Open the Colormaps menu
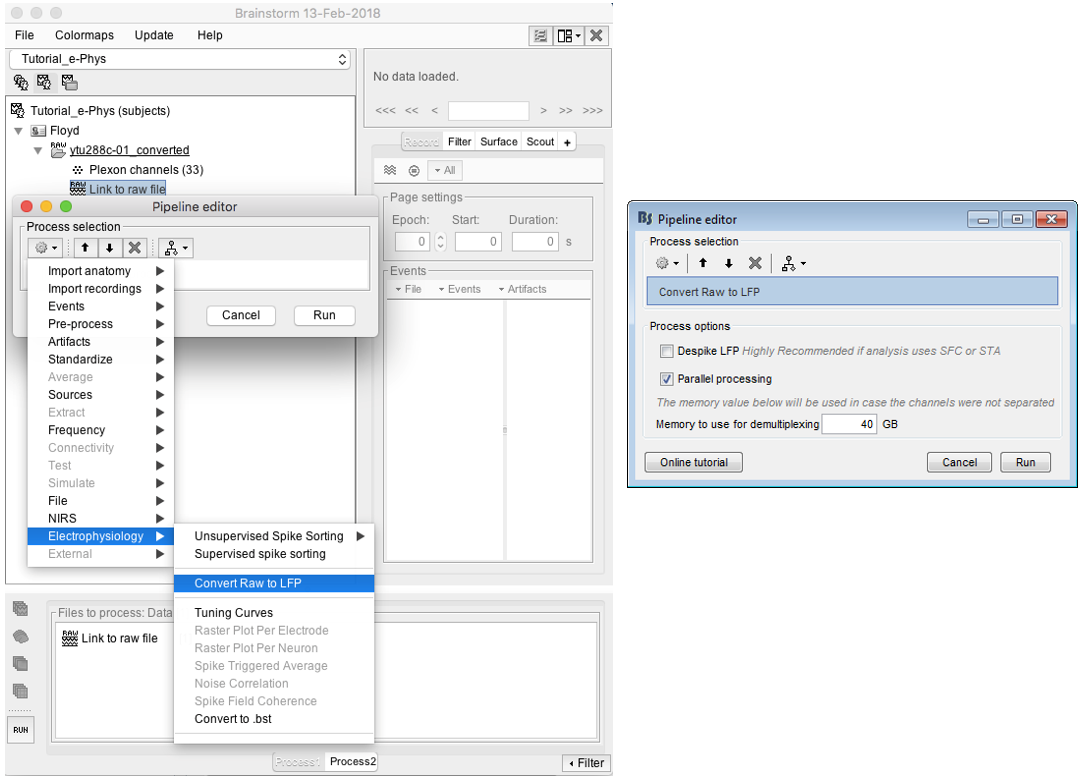 [84, 35]
